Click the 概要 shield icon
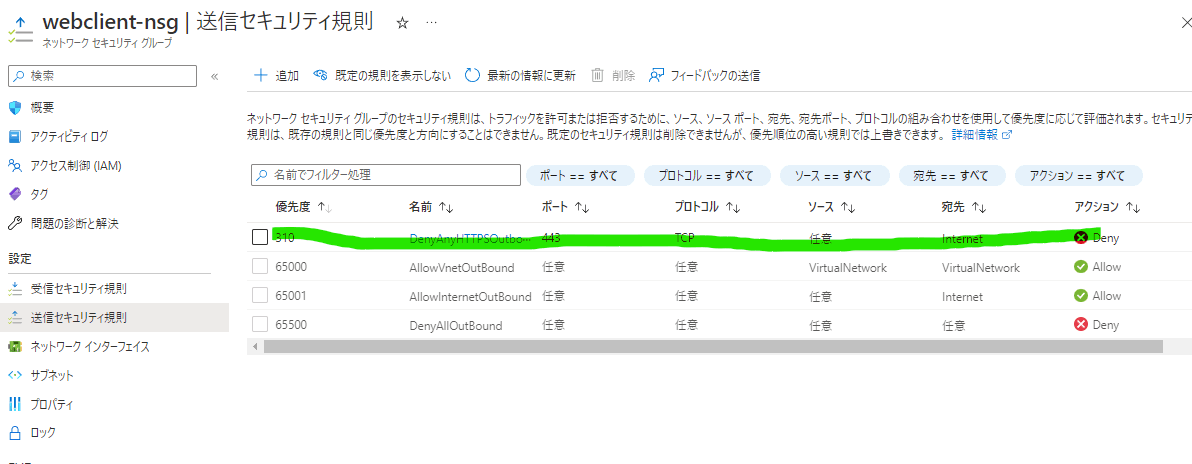The image size is (1192, 464). click(x=14, y=107)
